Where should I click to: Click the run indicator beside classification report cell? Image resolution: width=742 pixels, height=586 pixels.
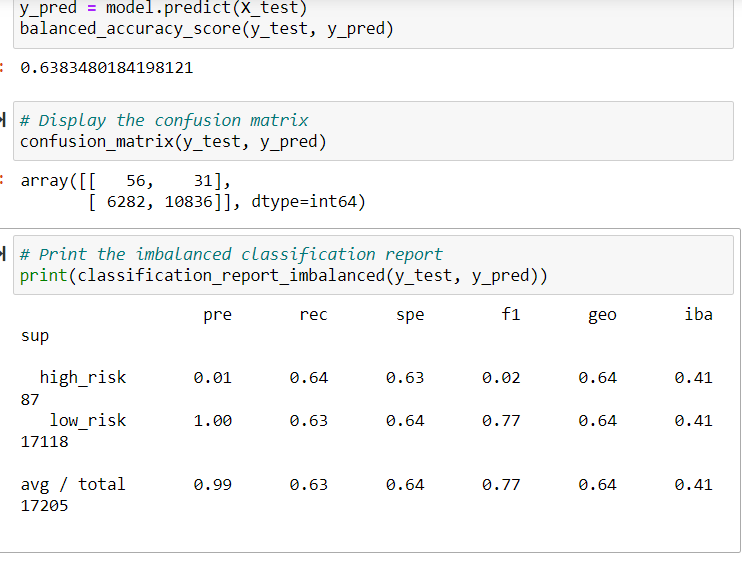[2, 254]
